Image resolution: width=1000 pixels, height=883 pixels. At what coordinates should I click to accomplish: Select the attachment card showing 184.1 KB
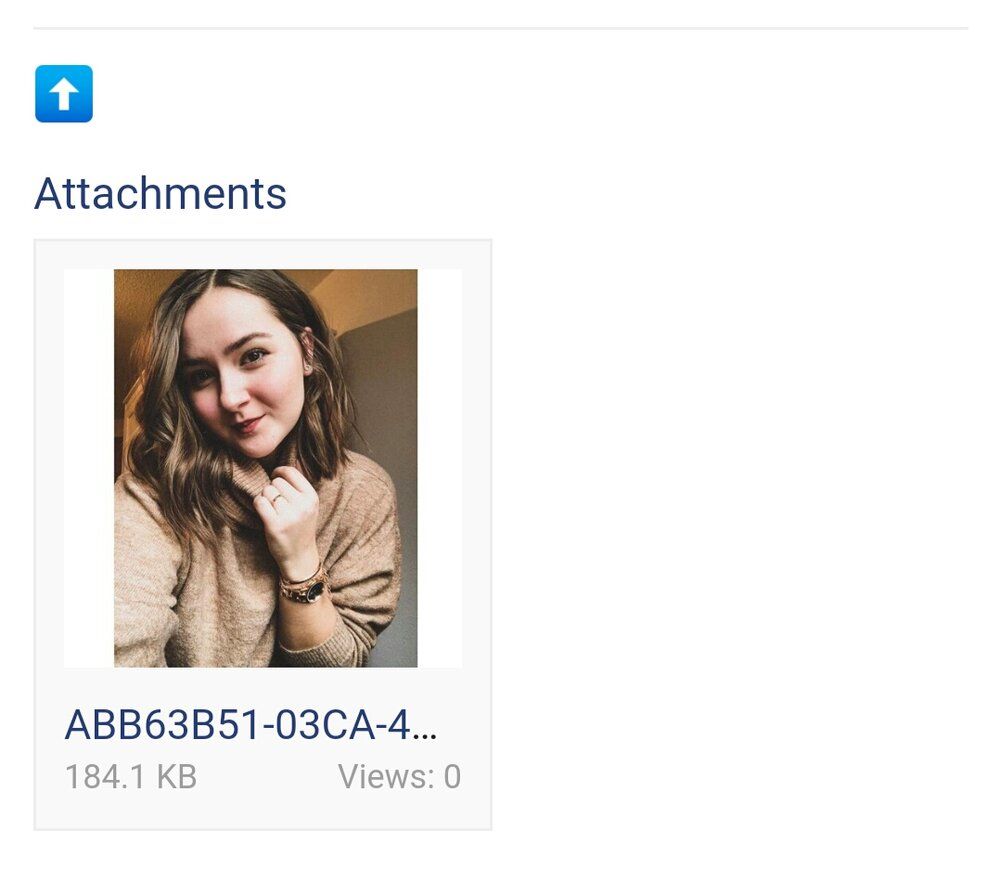[x=263, y=535]
